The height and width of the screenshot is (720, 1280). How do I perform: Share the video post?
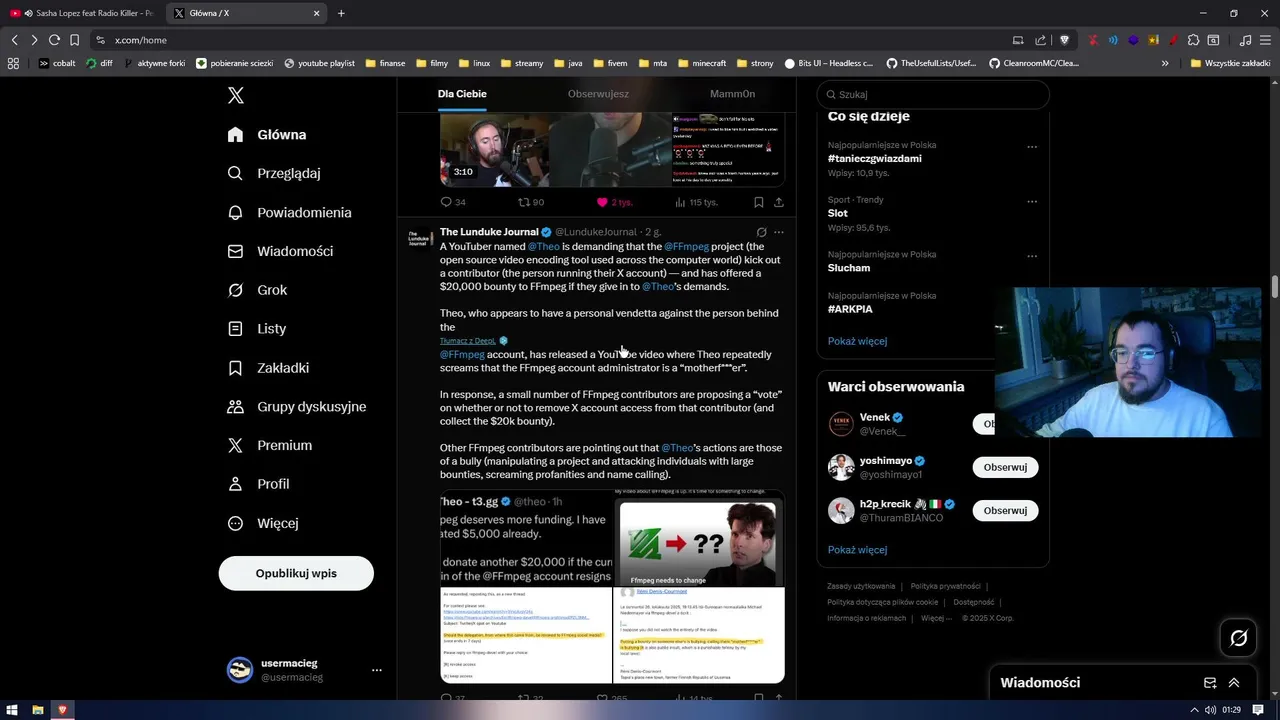[778, 202]
